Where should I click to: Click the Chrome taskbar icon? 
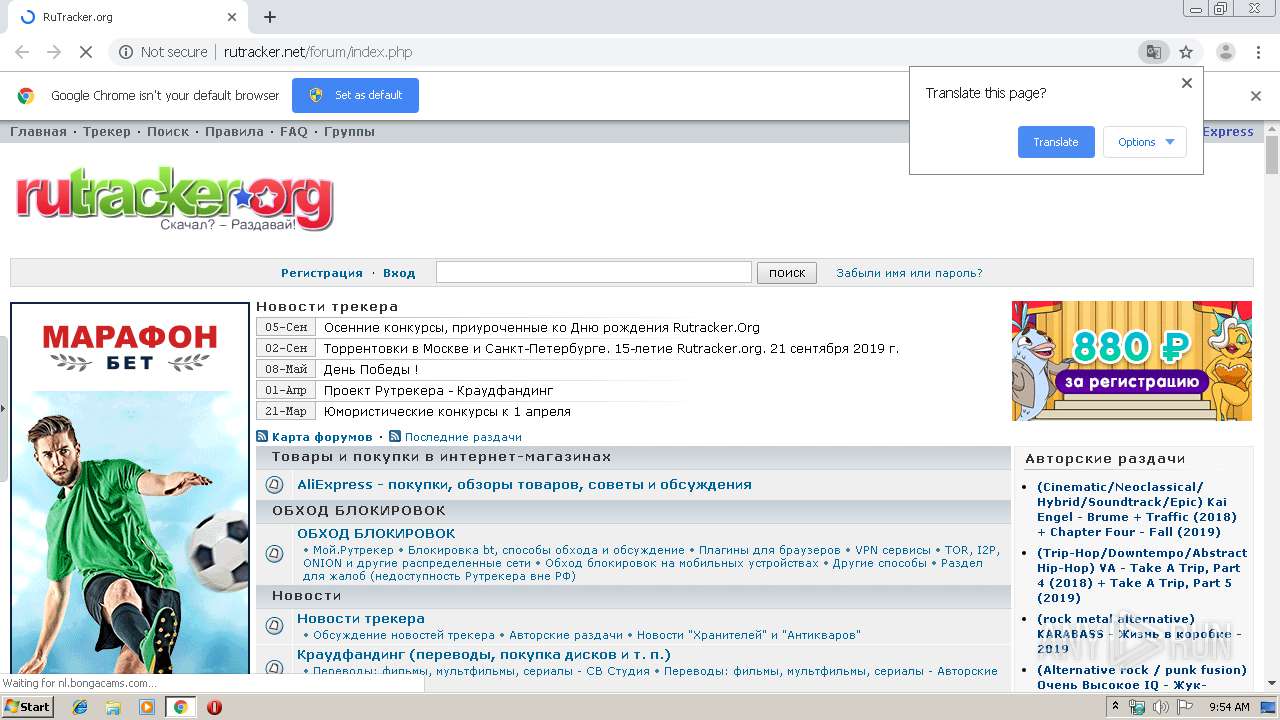coord(180,707)
